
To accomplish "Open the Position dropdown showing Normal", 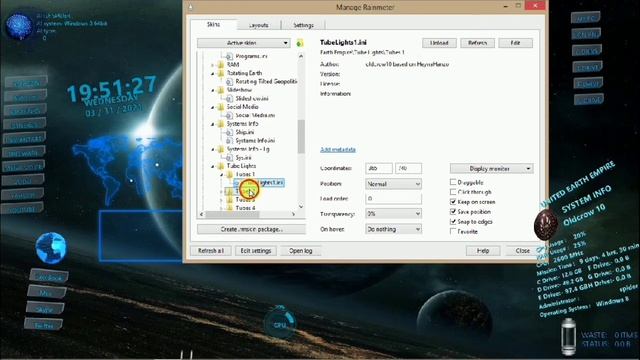I will click(393, 184).
